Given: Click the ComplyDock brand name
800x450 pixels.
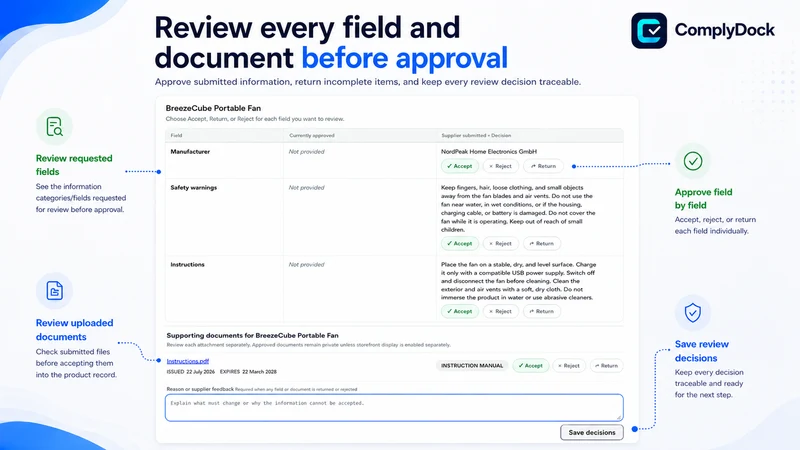Looking at the screenshot, I should point(724,30).
